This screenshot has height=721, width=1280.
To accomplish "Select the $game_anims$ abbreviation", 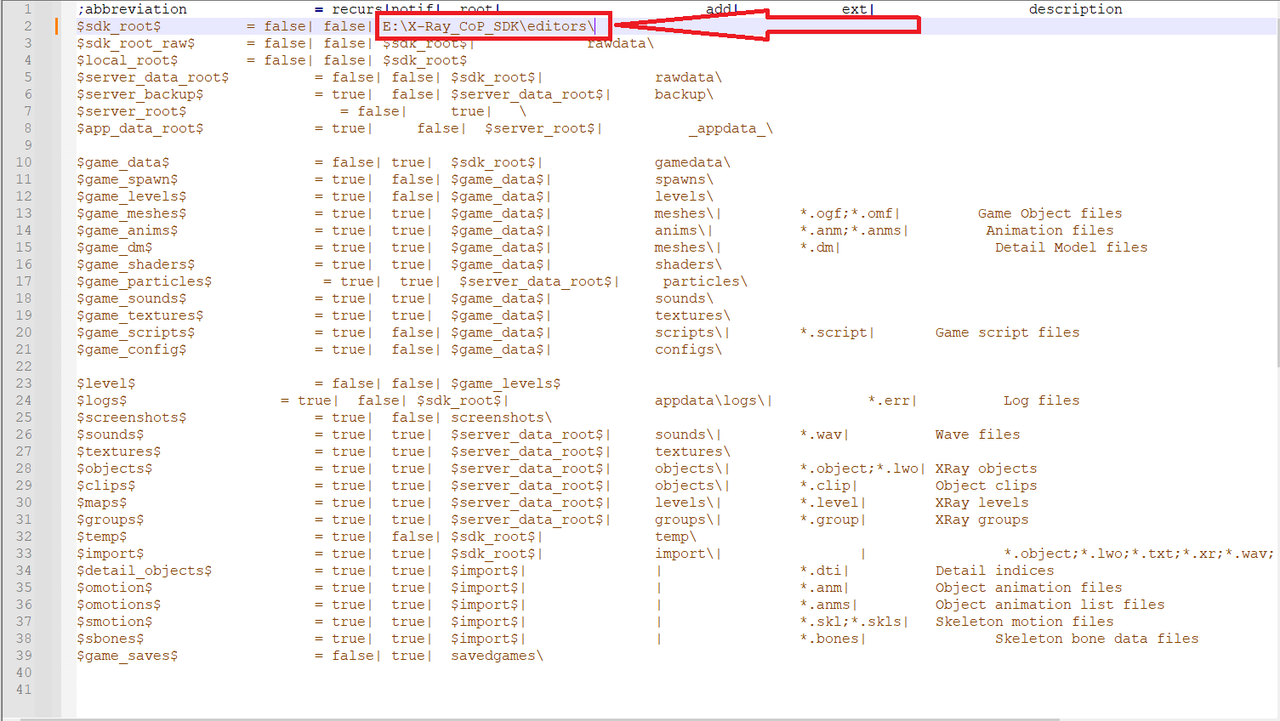I will pyautogui.click(x=128, y=230).
